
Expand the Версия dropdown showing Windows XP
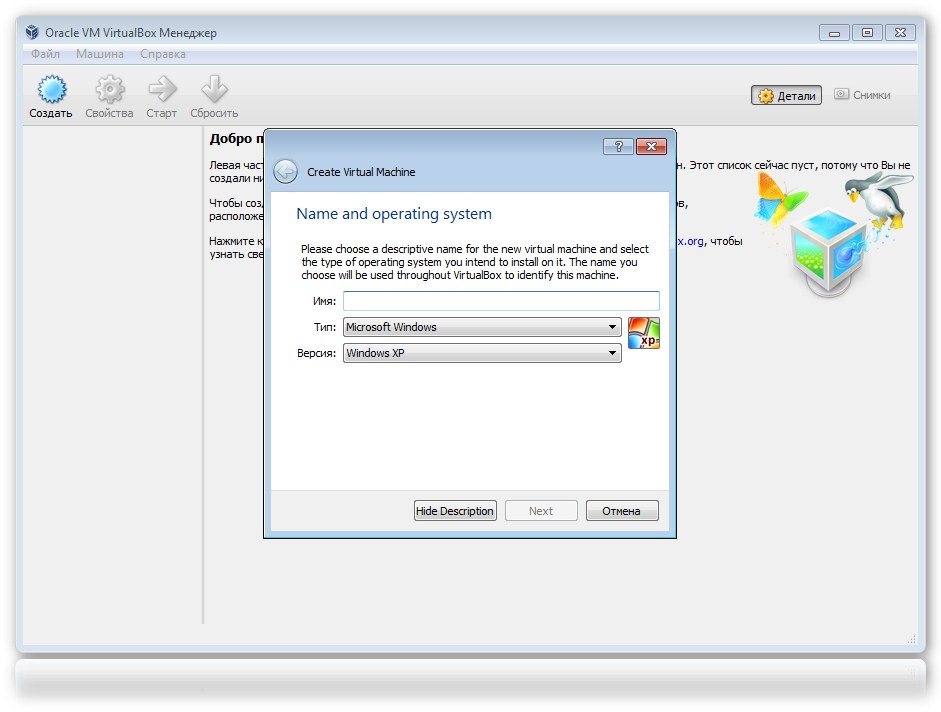482,353
